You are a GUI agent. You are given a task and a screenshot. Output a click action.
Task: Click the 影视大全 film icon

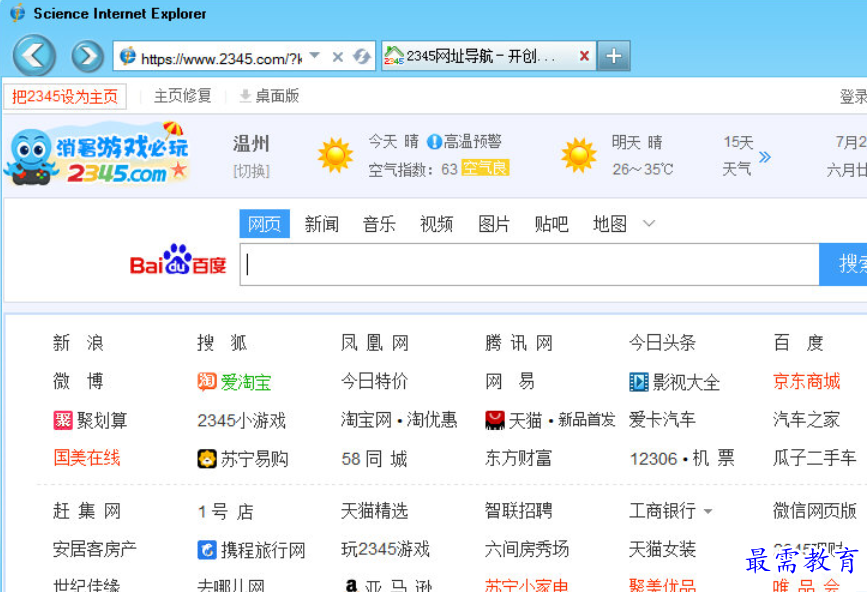[x=639, y=382]
